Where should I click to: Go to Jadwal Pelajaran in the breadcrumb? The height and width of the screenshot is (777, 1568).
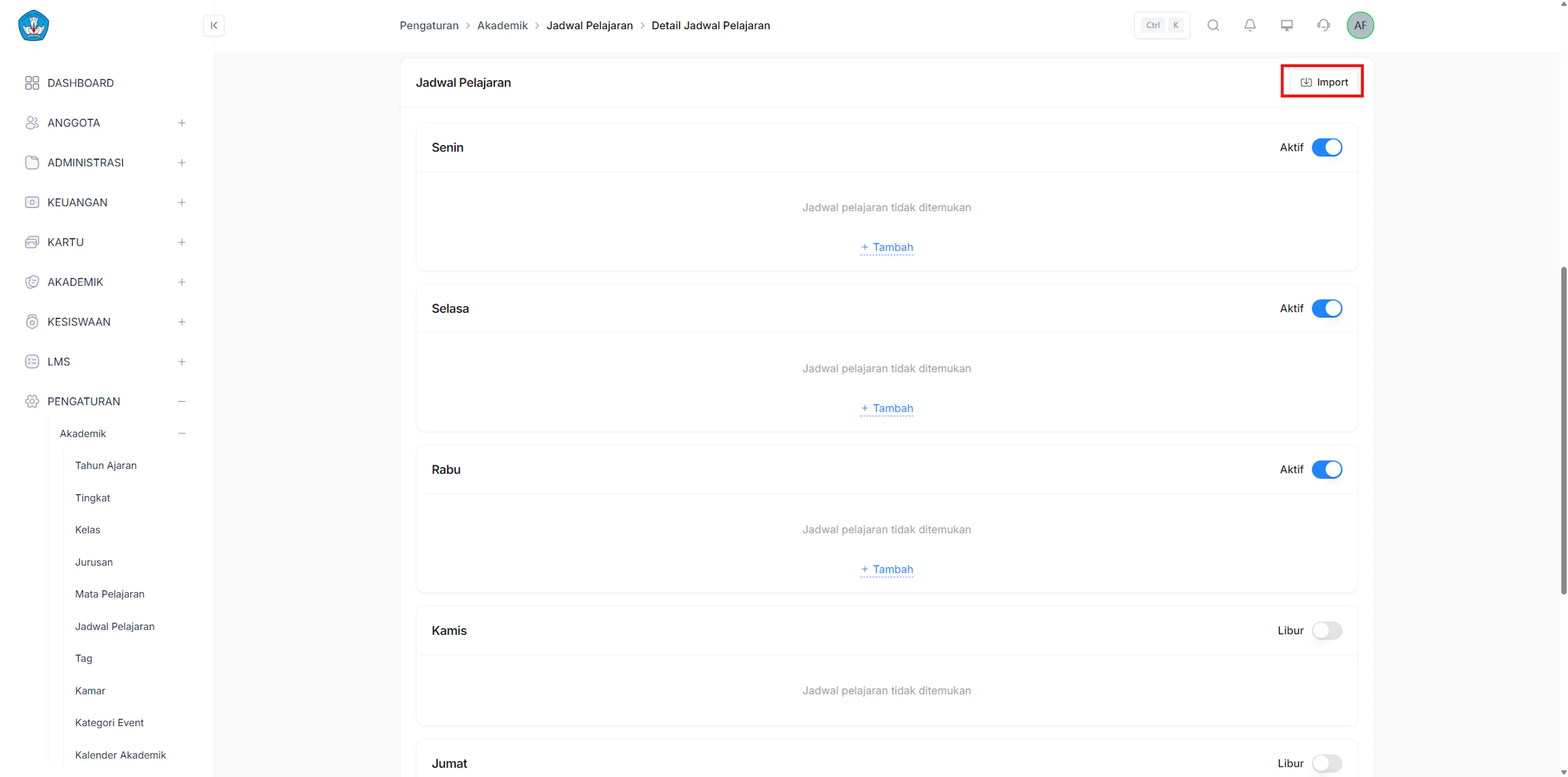pyautogui.click(x=589, y=26)
